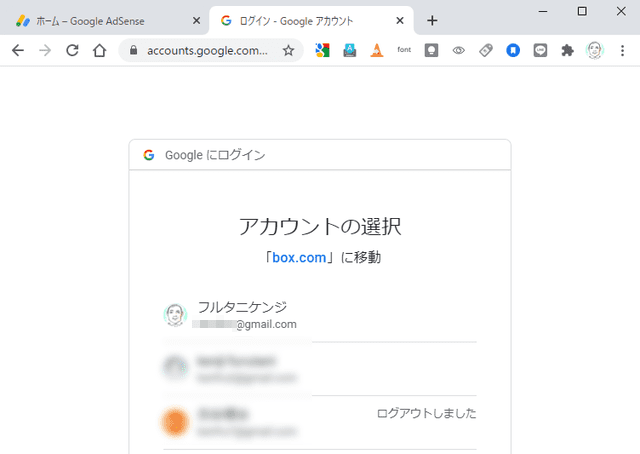
Task: Go back to the previous page
Action: [x=18, y=51]
